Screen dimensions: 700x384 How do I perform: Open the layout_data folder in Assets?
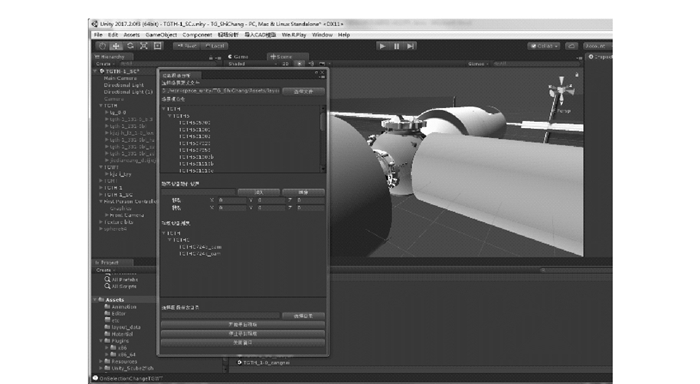pos(123,327)
